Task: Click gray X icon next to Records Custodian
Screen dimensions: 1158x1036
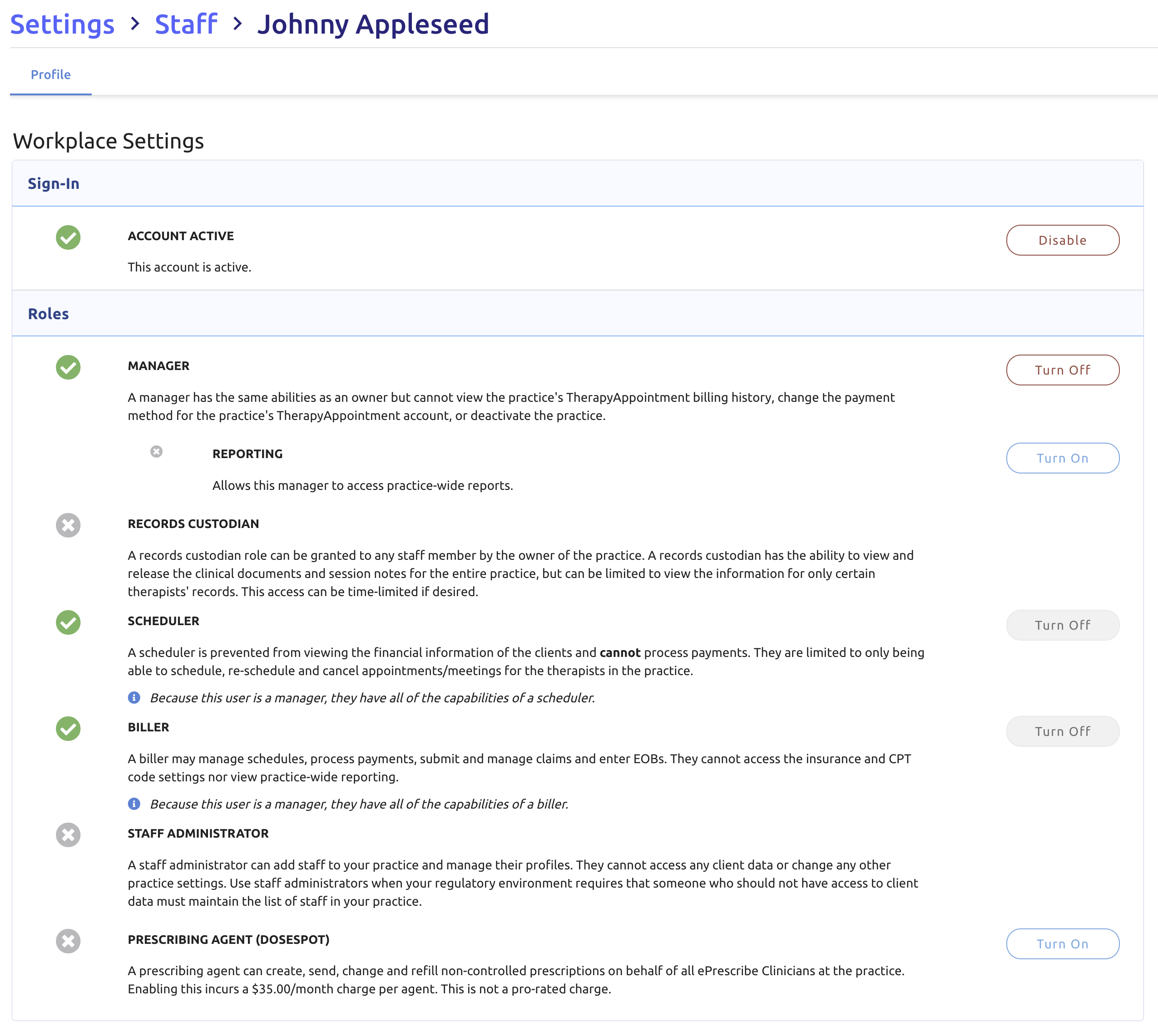Action: 68,525
